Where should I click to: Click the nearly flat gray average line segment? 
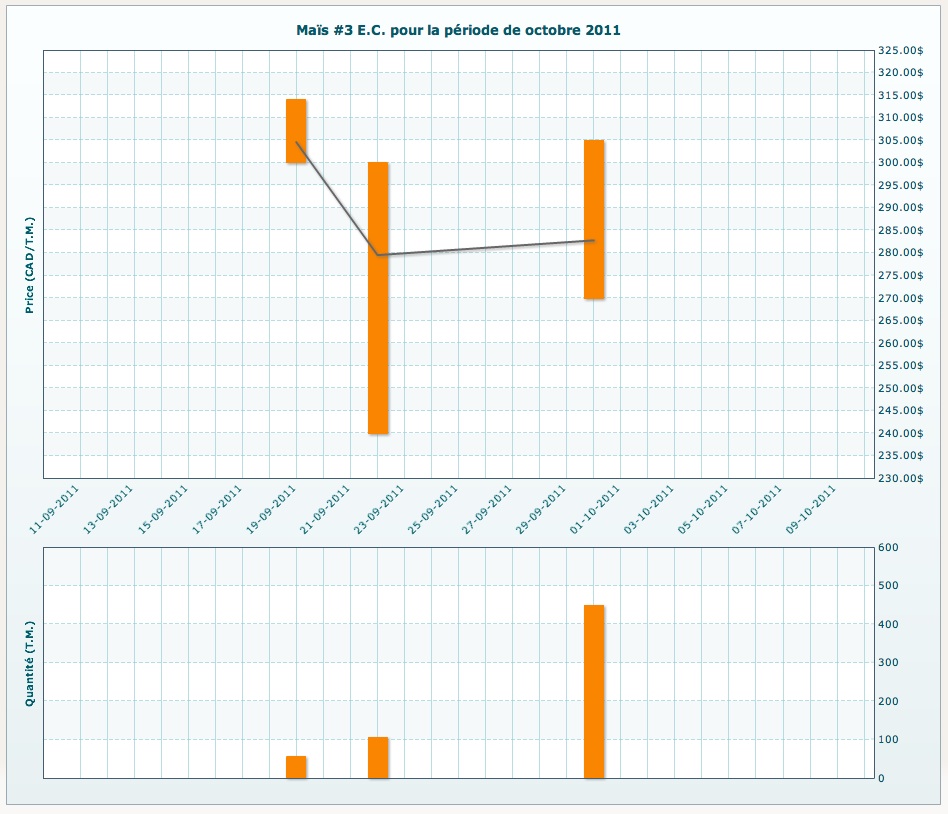(486, 248)
